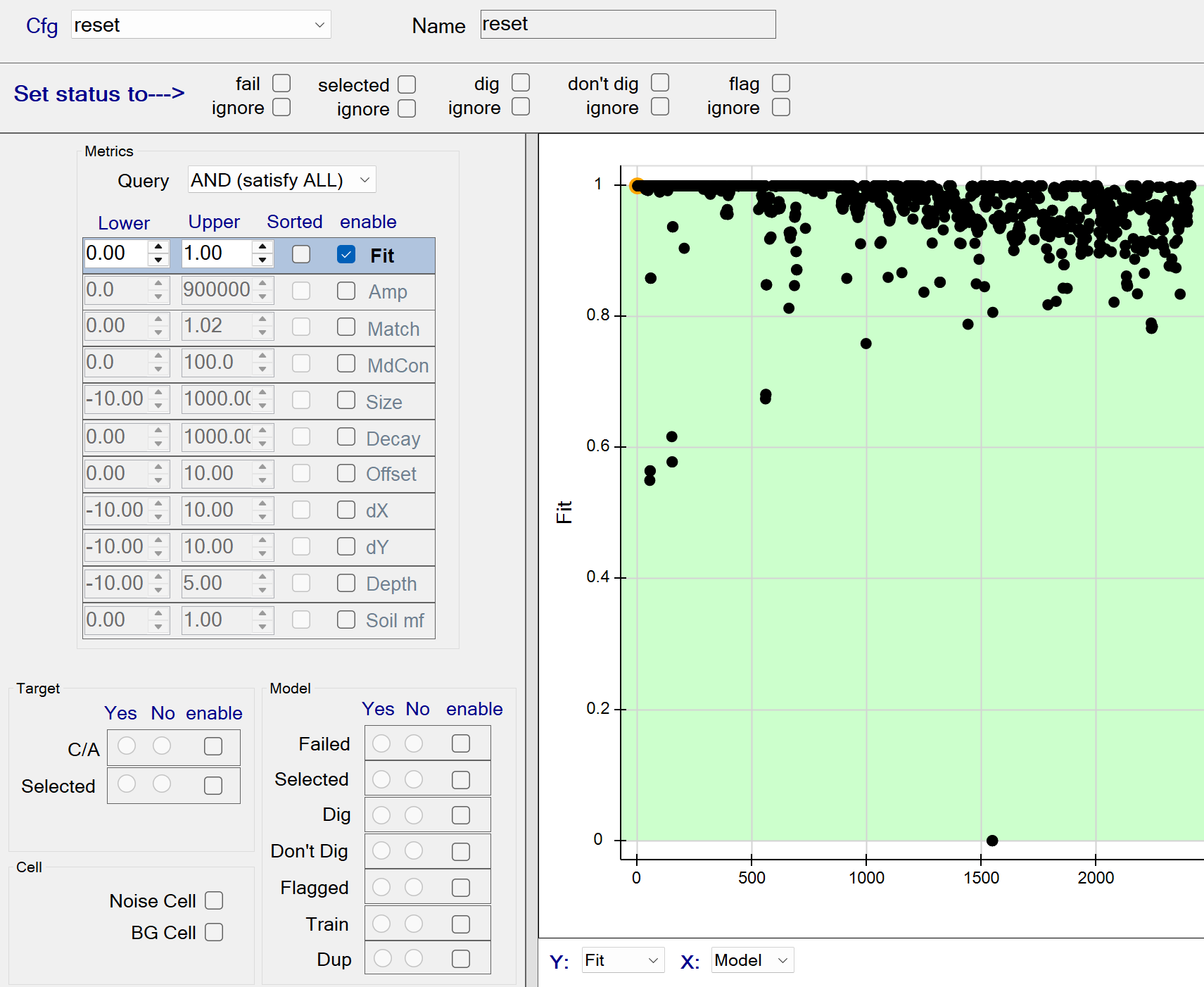Image resolution: width=1204 pixels, height=987 pixels.
Task: Enable the Model Failed filter checkbox
Action: click(x=461, y=743)
